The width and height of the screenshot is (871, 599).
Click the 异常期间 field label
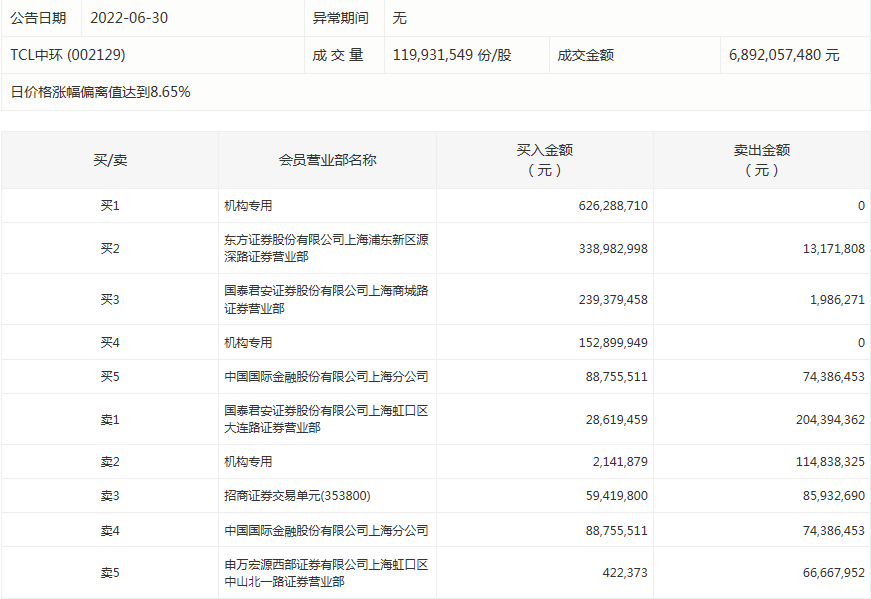click(340, 18)
